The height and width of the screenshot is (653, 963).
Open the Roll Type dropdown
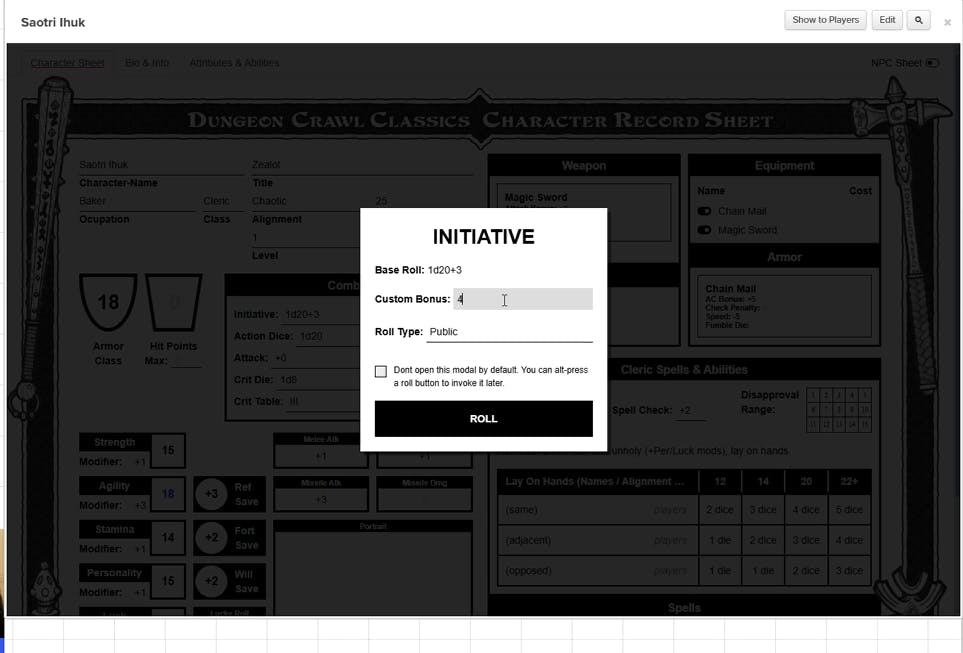(509, 332)
